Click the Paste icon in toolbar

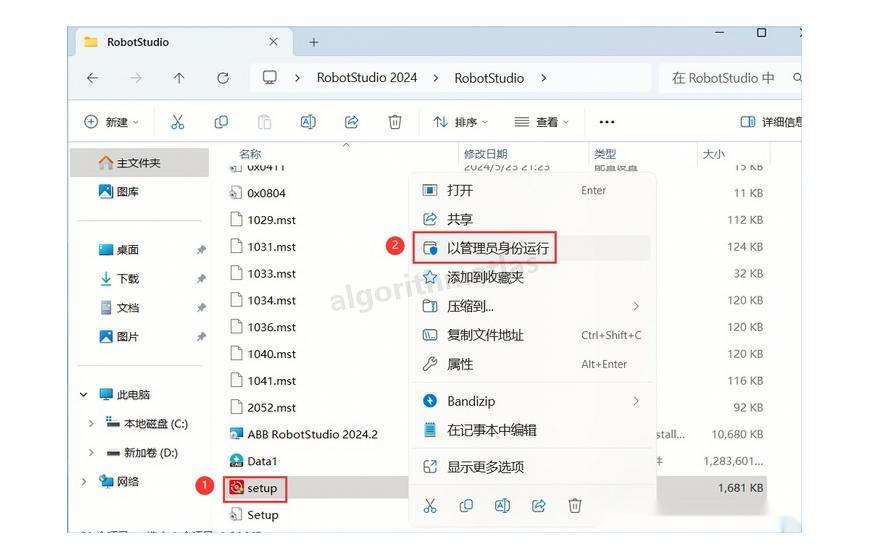[x=264, y=122]
